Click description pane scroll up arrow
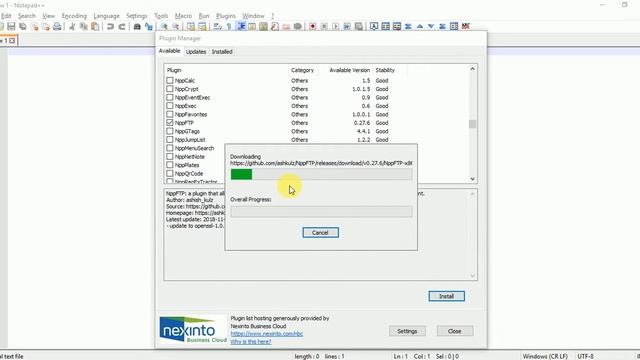The image size is (640, 360). 472,194
